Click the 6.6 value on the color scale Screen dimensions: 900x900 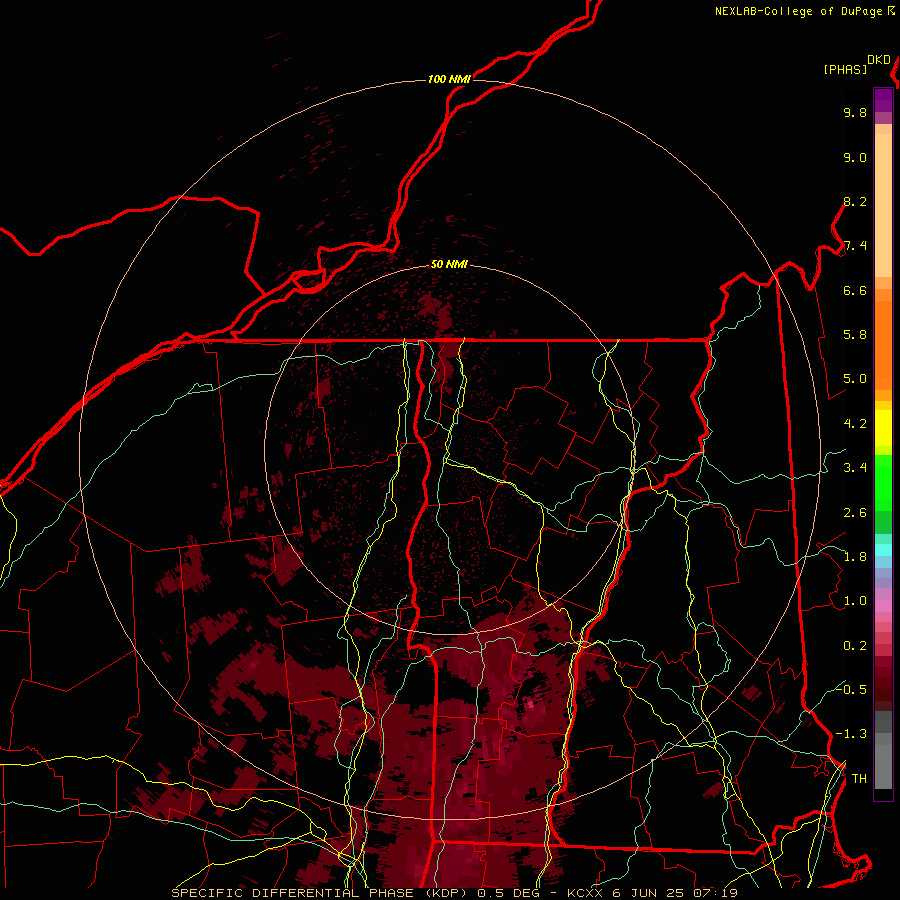[855, 291]
